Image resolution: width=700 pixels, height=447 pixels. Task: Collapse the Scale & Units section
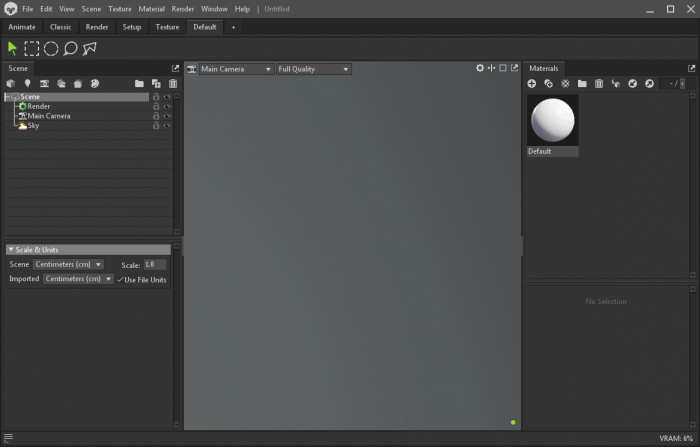pyautogui.click(x=11, y=250)
